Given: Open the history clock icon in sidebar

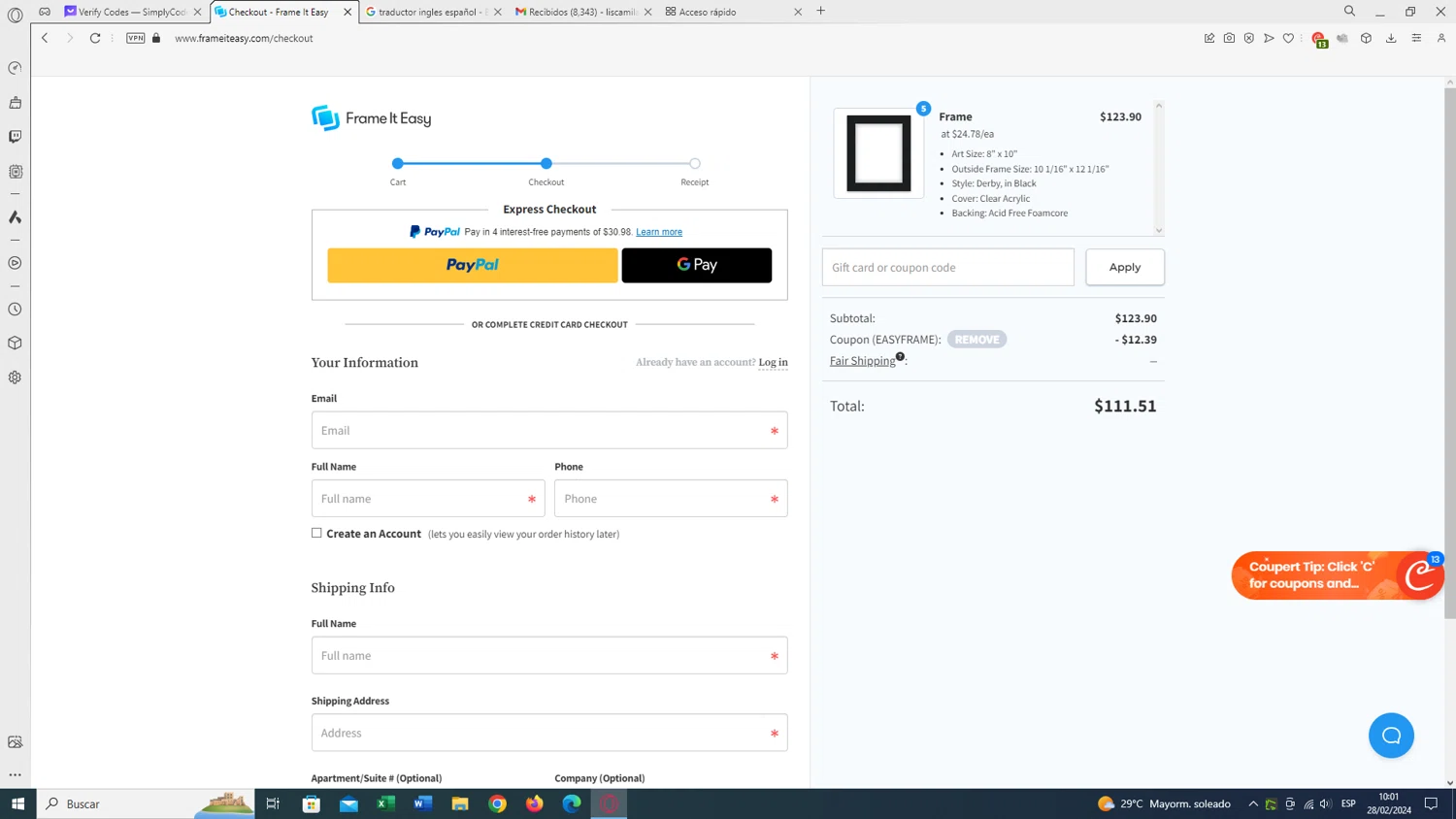Looking at the screenshot, I should (15, 310).
